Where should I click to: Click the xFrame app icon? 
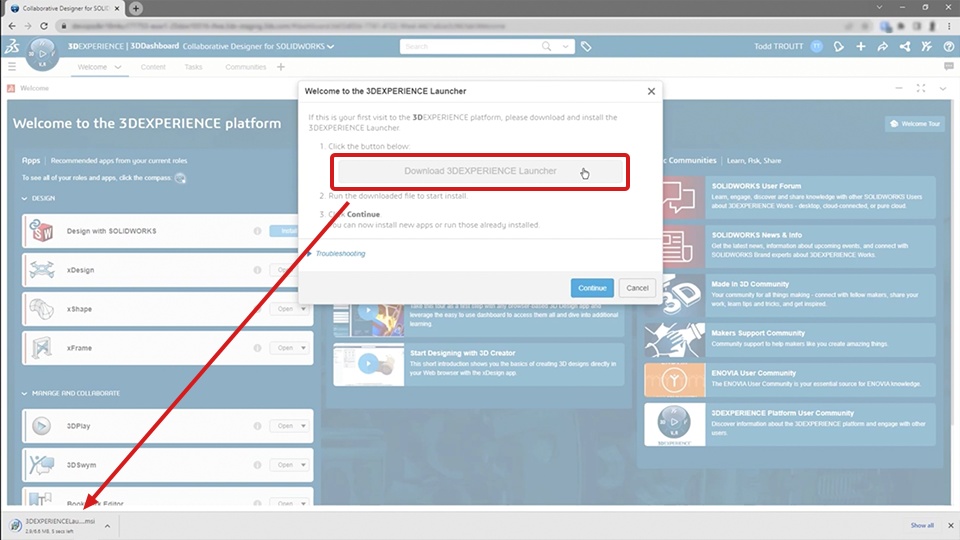tap(42, 348)
